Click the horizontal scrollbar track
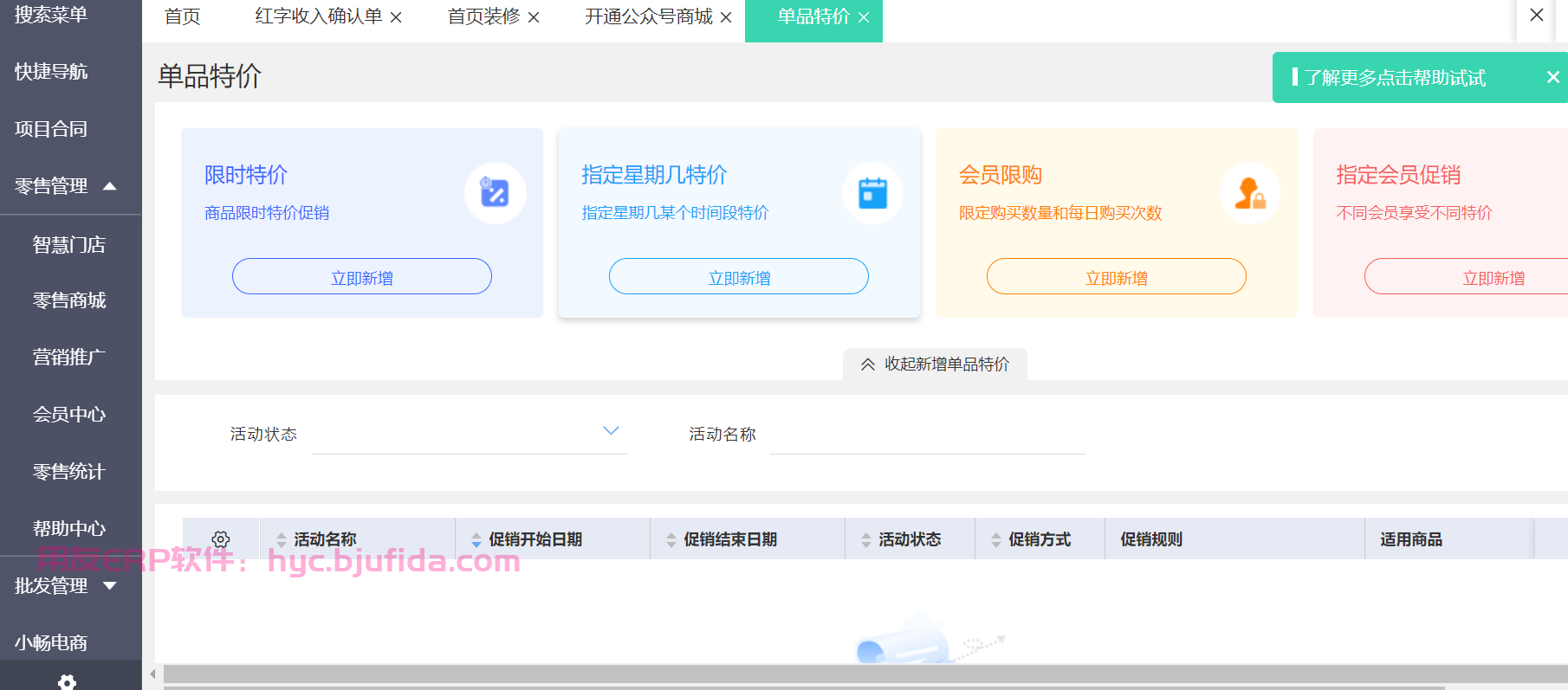This screenshot has width=1568, height=690. (865, 674)
